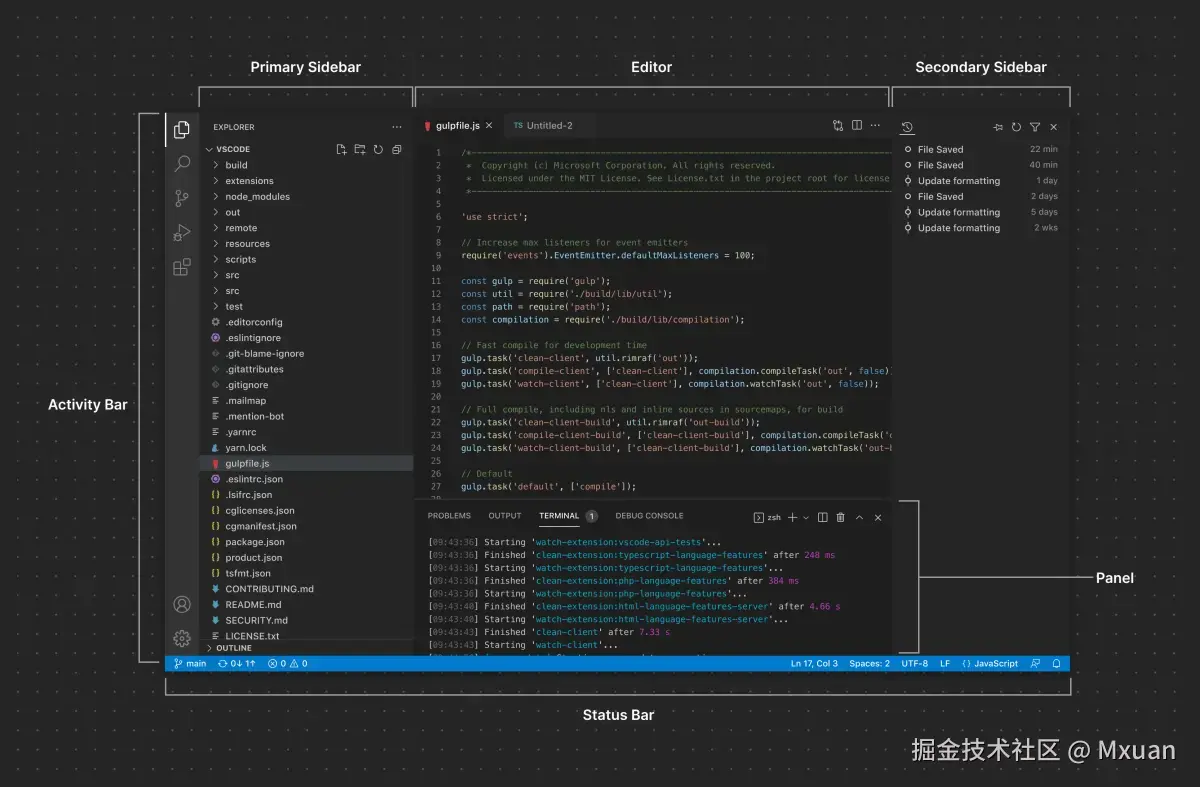Split the editor to the right
The width and height of the screenshot is (1200, 787).
pos(857,126)
